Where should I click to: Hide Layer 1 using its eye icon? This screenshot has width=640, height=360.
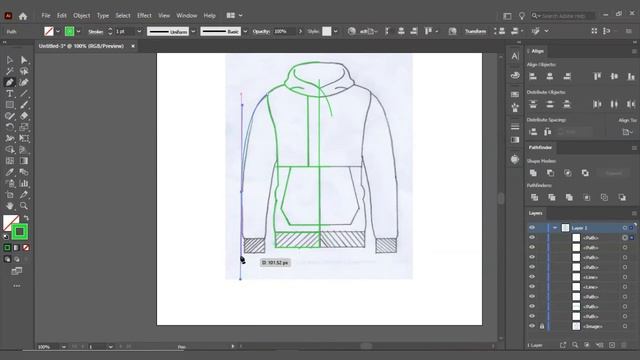point(532,227)
